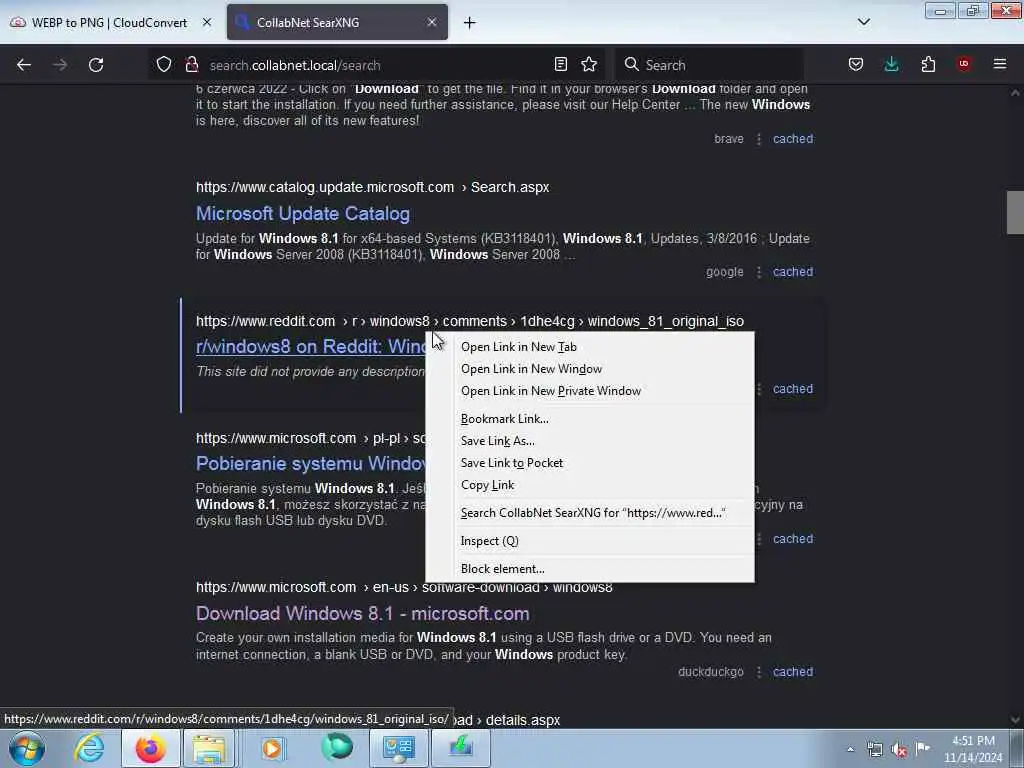The height and width of the screenshot is (768, 1024).
Task: Open Windows Explorer folder in taskbar
Action: (x=209, y=748)
